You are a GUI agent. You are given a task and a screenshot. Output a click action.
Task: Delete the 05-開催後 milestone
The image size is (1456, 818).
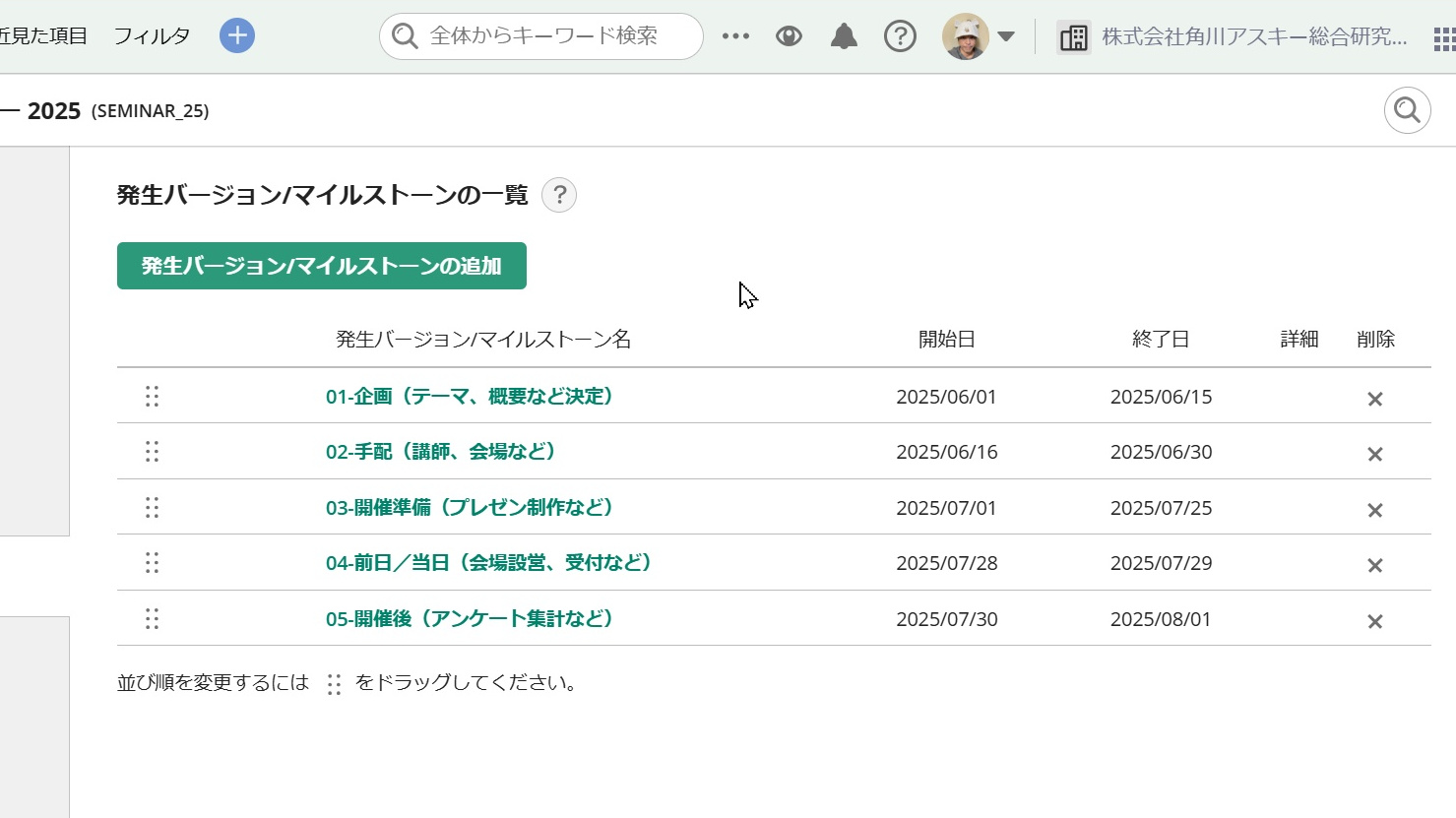click(x=1374, y=621)
